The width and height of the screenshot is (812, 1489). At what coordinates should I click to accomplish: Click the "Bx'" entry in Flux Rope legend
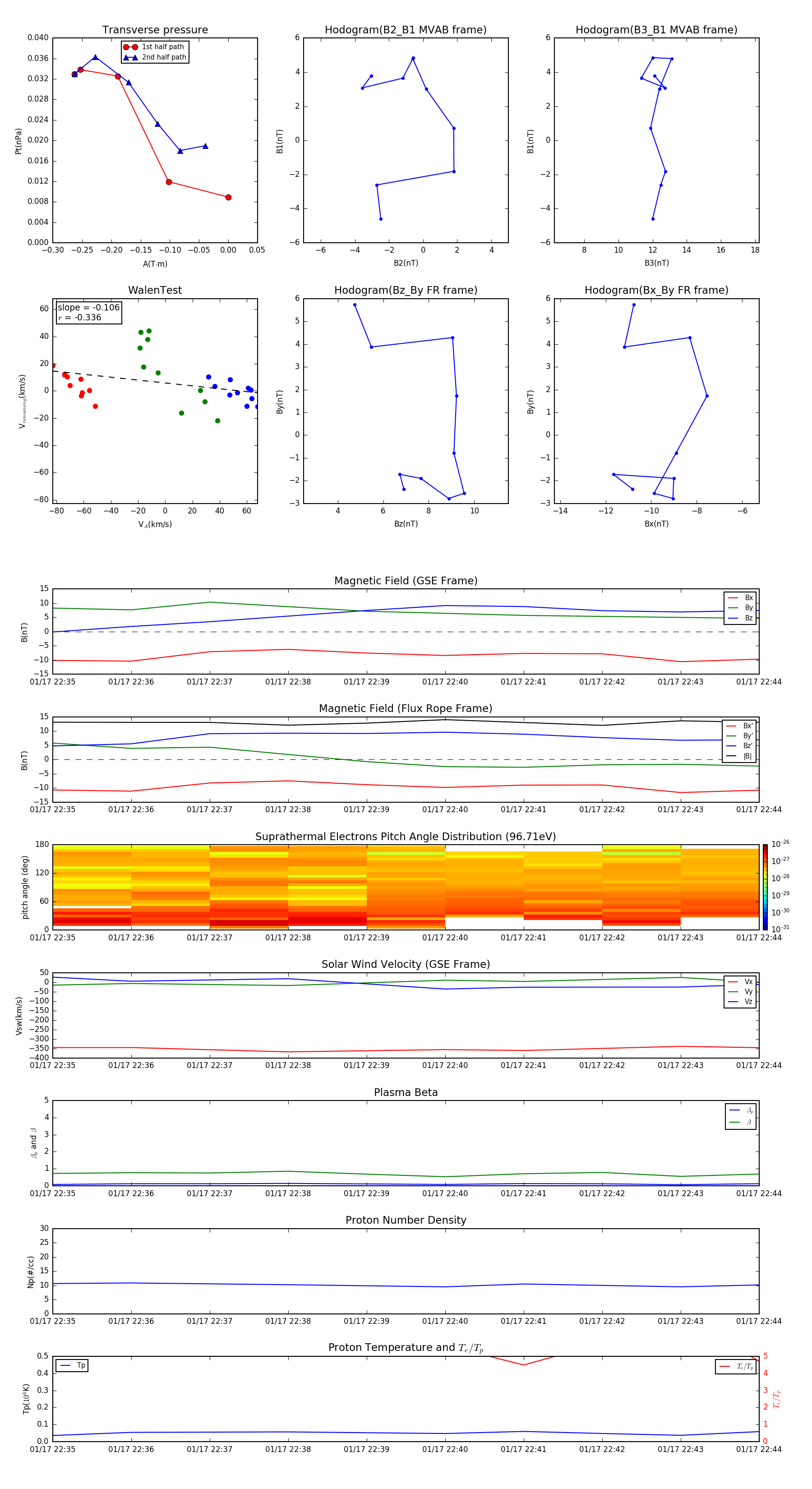pyautogui.click(x=740, y=726)
